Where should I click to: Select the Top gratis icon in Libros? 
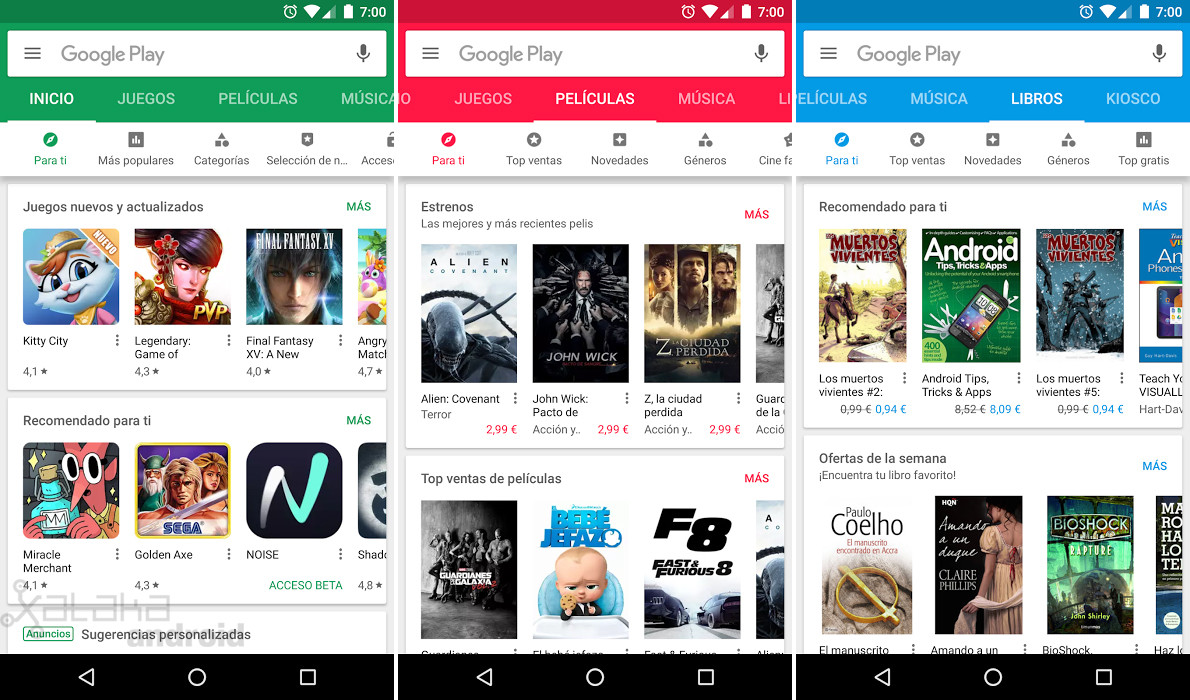click(1144, 141)
